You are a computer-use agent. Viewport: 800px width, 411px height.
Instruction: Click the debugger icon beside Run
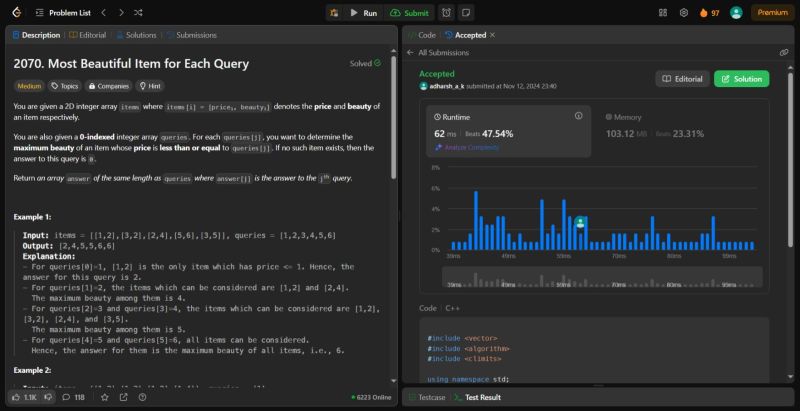point(334,13)
